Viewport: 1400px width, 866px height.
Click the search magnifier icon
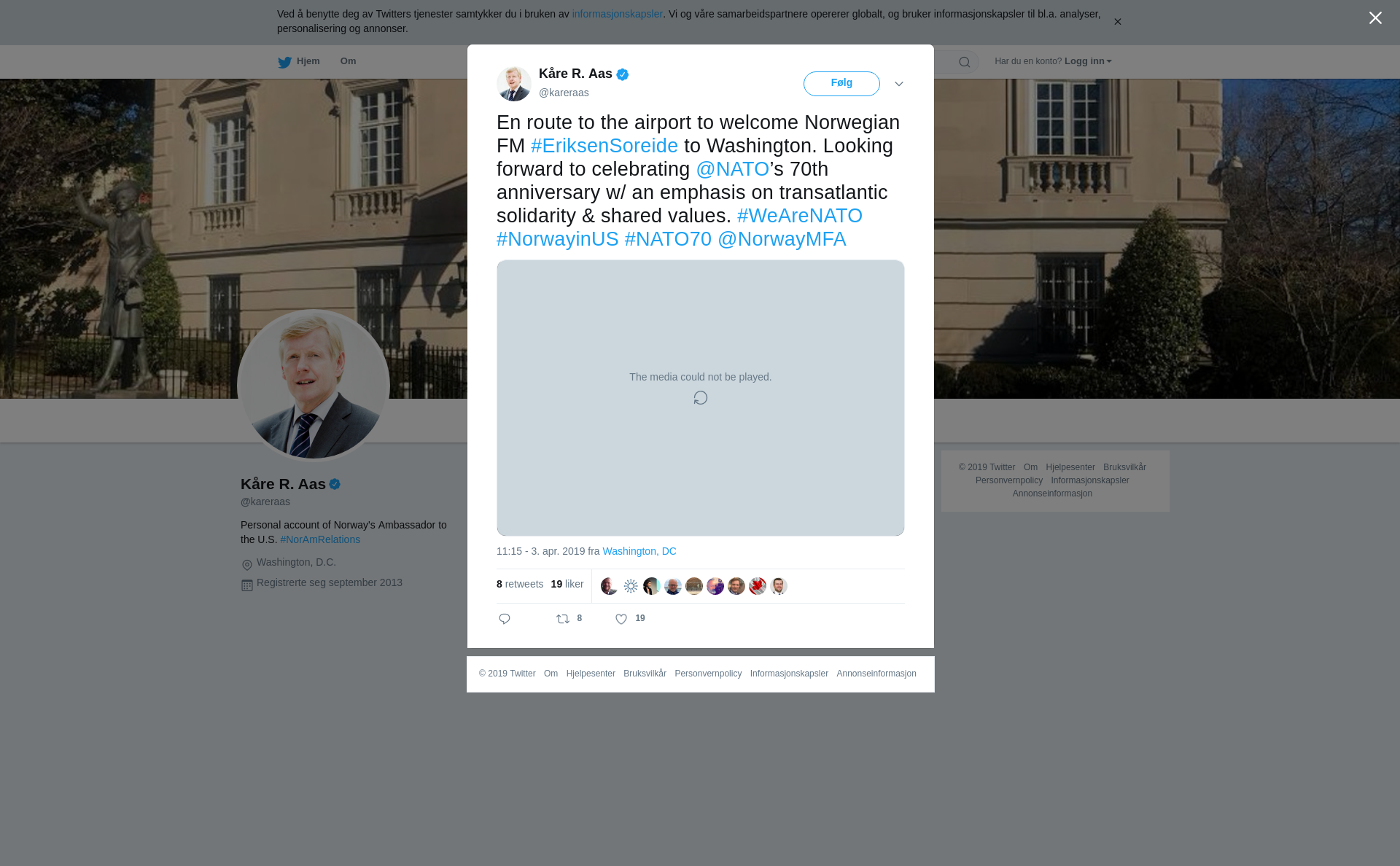[x=965, y=62]
